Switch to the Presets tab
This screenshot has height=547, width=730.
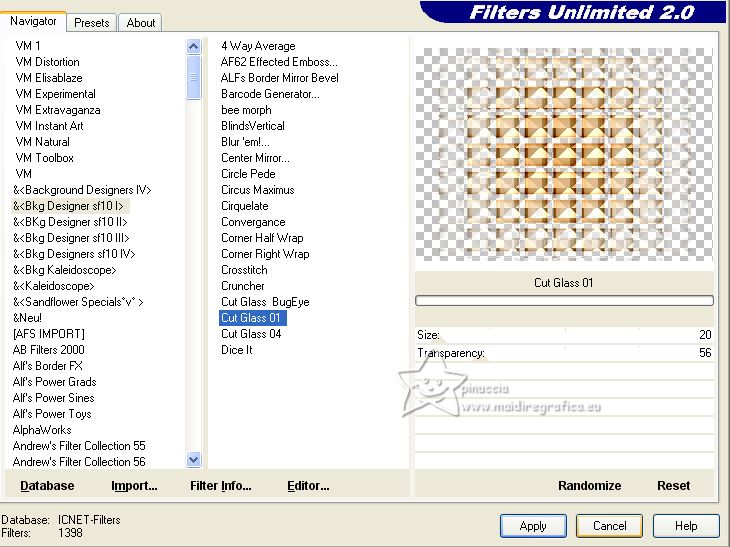tap(91, 22)
